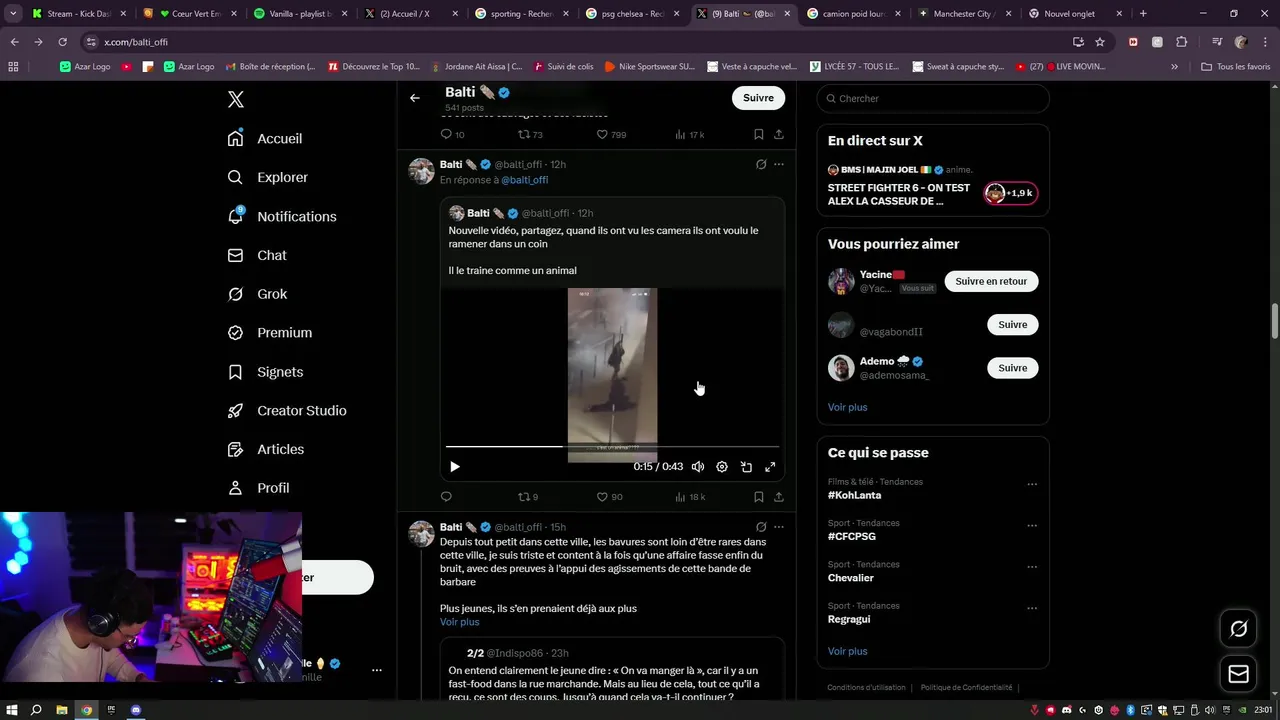Open Articles in sidebar
The height and width of the screenshot is (720, 1280).
266,450
